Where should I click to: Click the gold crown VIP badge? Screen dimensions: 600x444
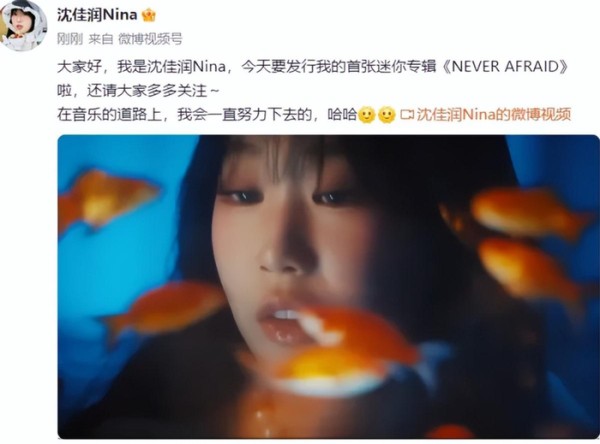(148, 16)
